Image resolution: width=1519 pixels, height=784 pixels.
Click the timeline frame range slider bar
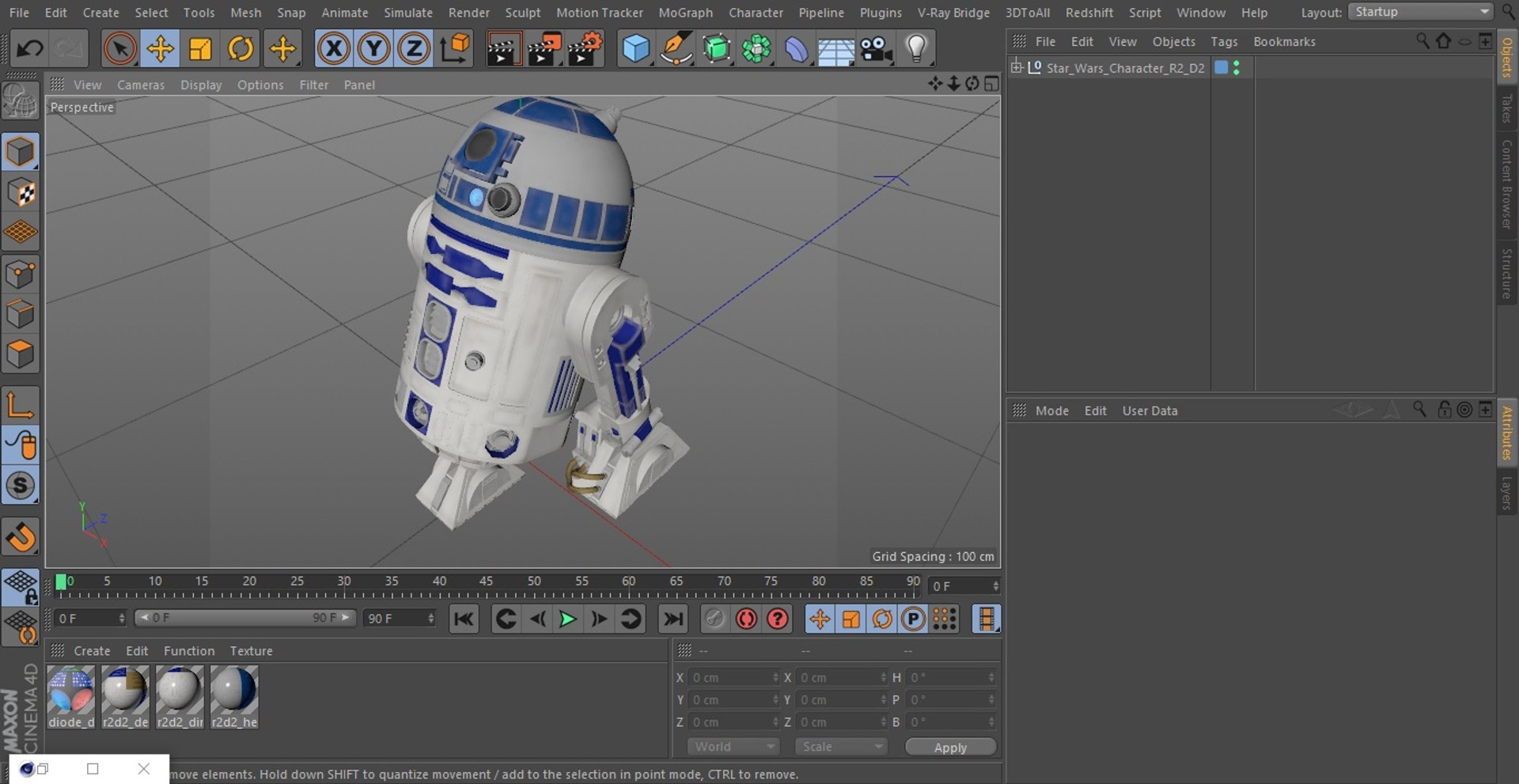click(x=245, y=618)
